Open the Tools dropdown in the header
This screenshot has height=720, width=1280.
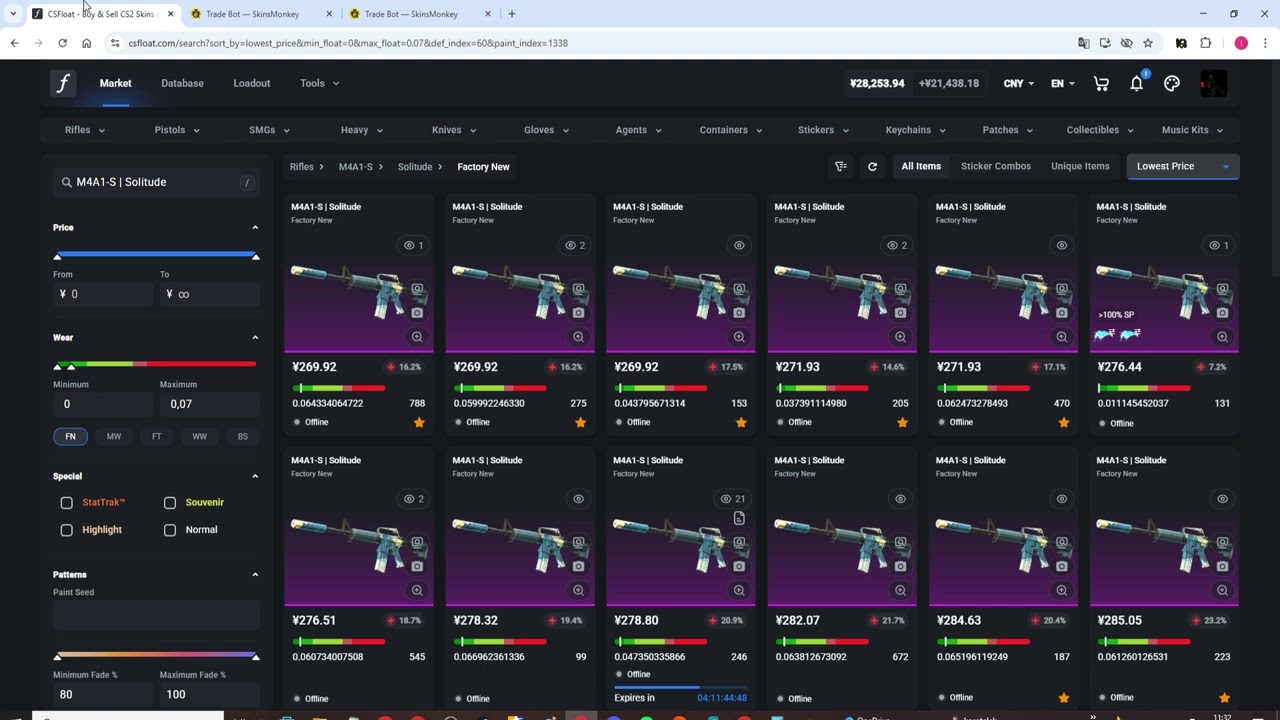click(x=320, y=83)
